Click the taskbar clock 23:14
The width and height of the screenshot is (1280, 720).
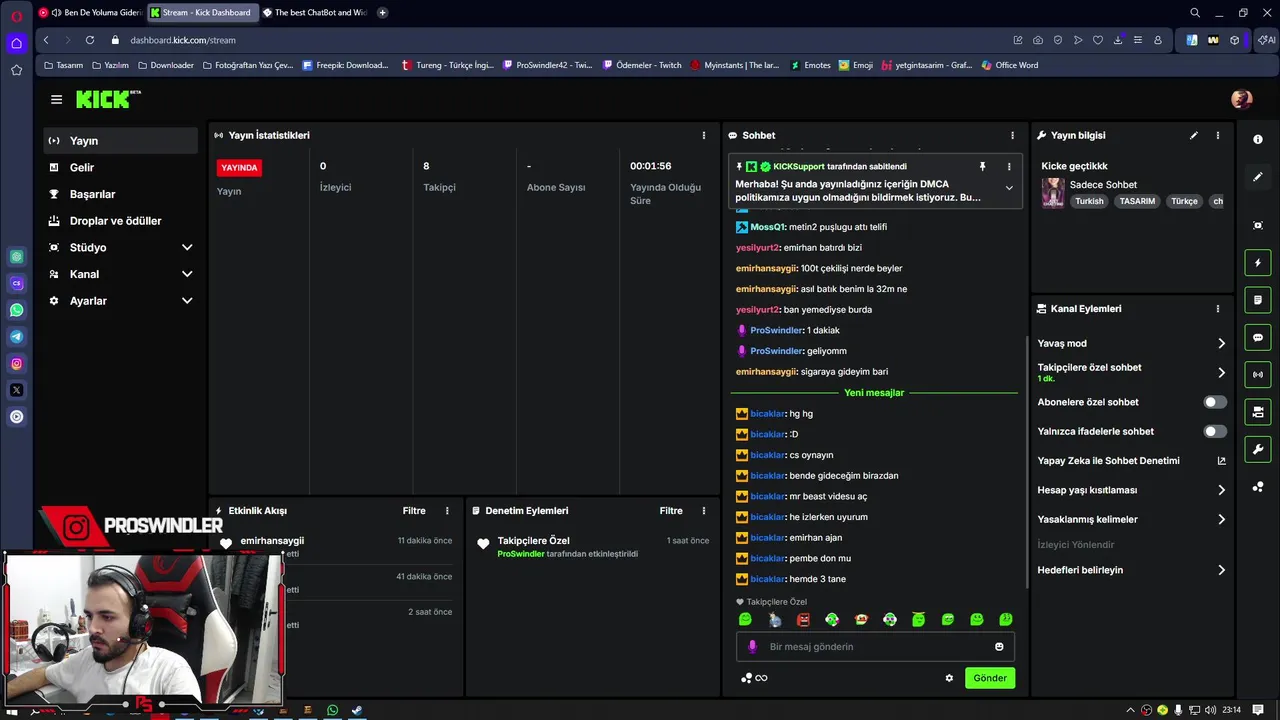coord(1231,711)
